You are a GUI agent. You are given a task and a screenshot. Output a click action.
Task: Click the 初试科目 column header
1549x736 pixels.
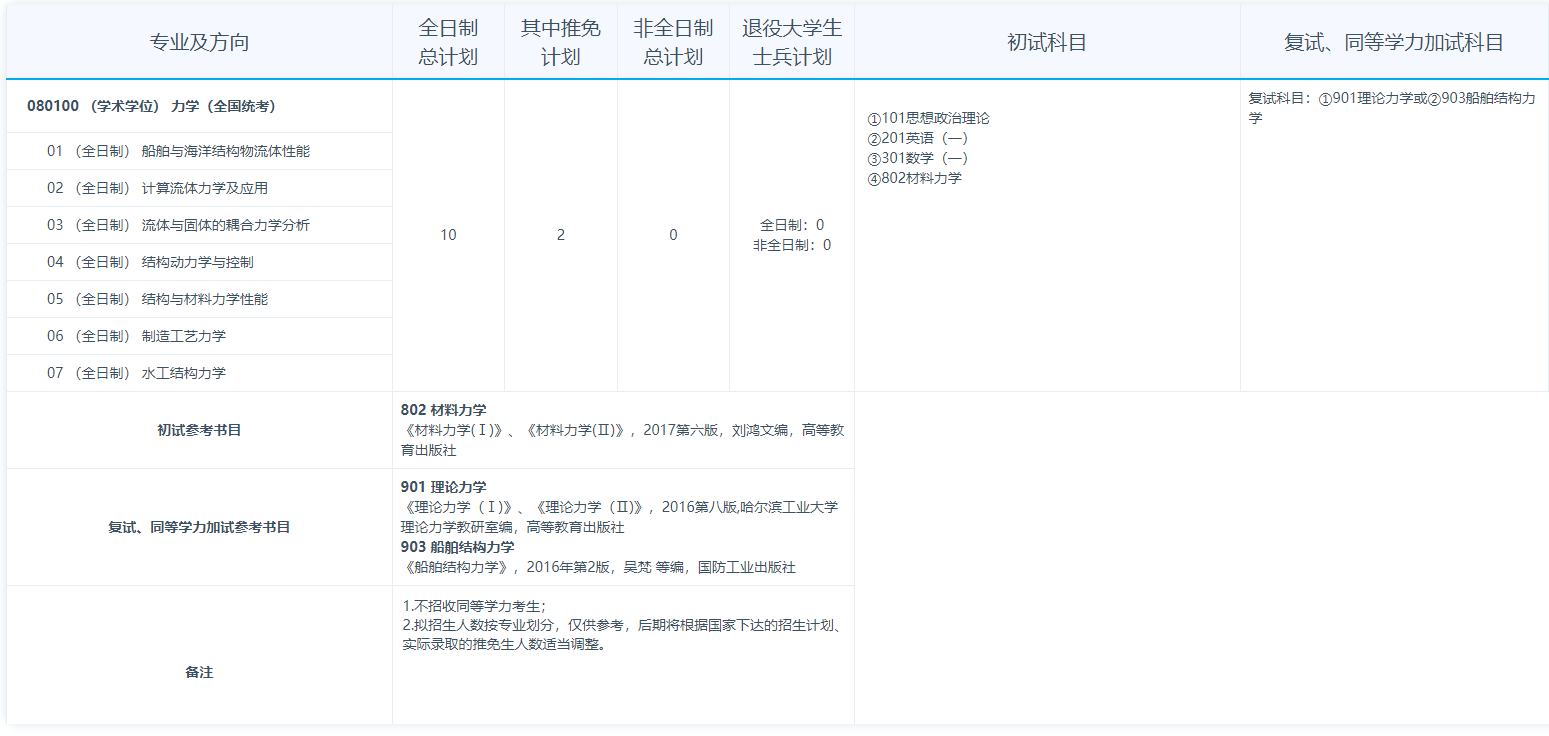[x=1047, y=42]
